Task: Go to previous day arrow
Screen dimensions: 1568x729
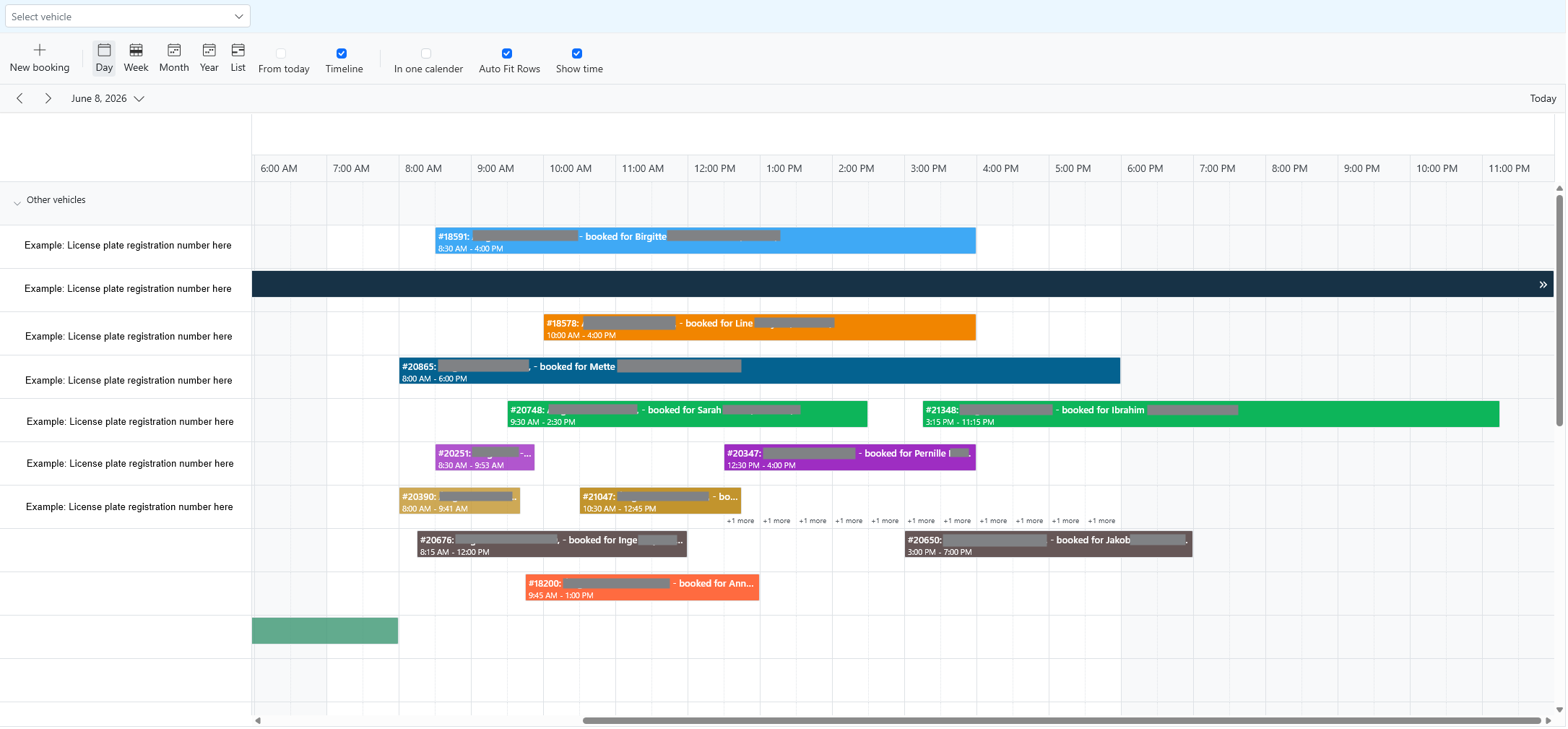Action: [x=20, y=98]
